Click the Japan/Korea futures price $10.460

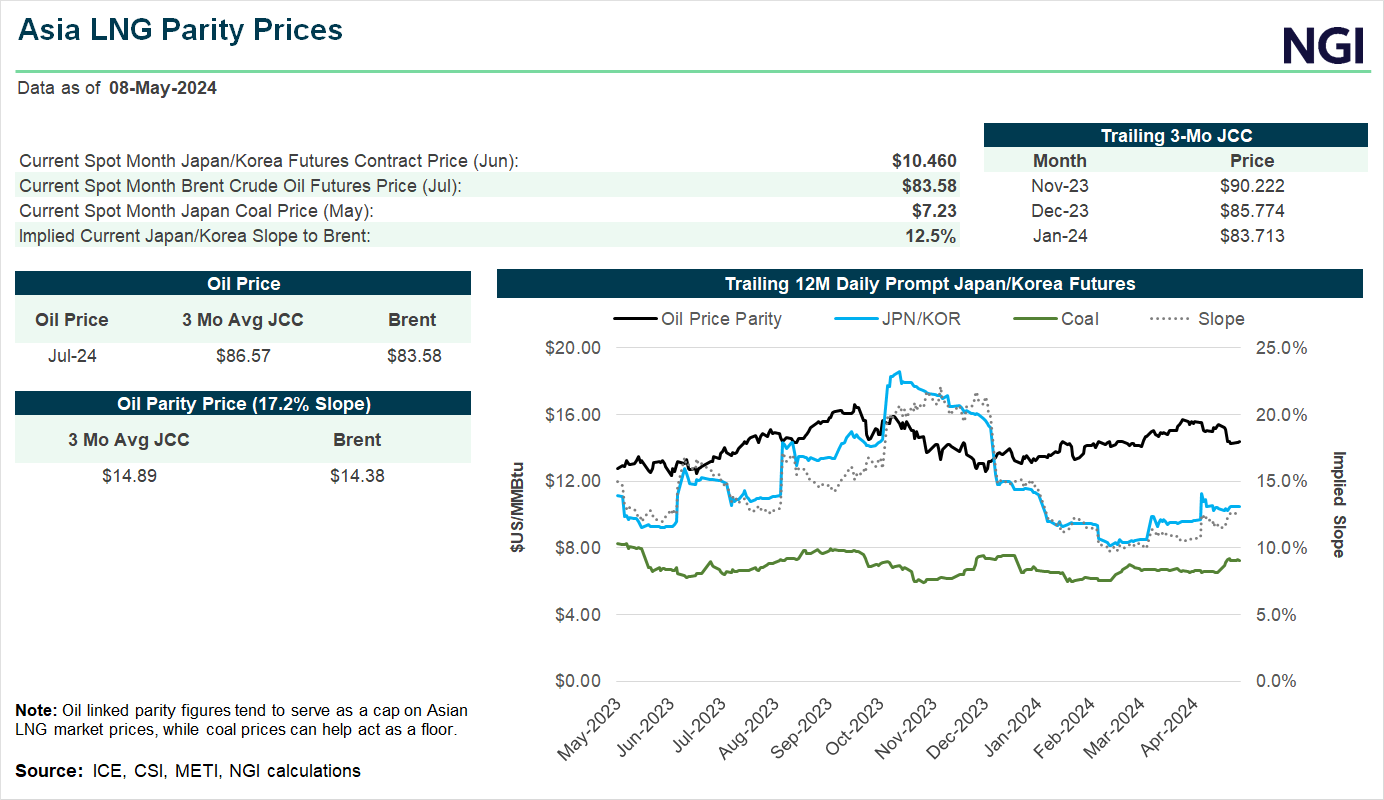click(924, 160)
